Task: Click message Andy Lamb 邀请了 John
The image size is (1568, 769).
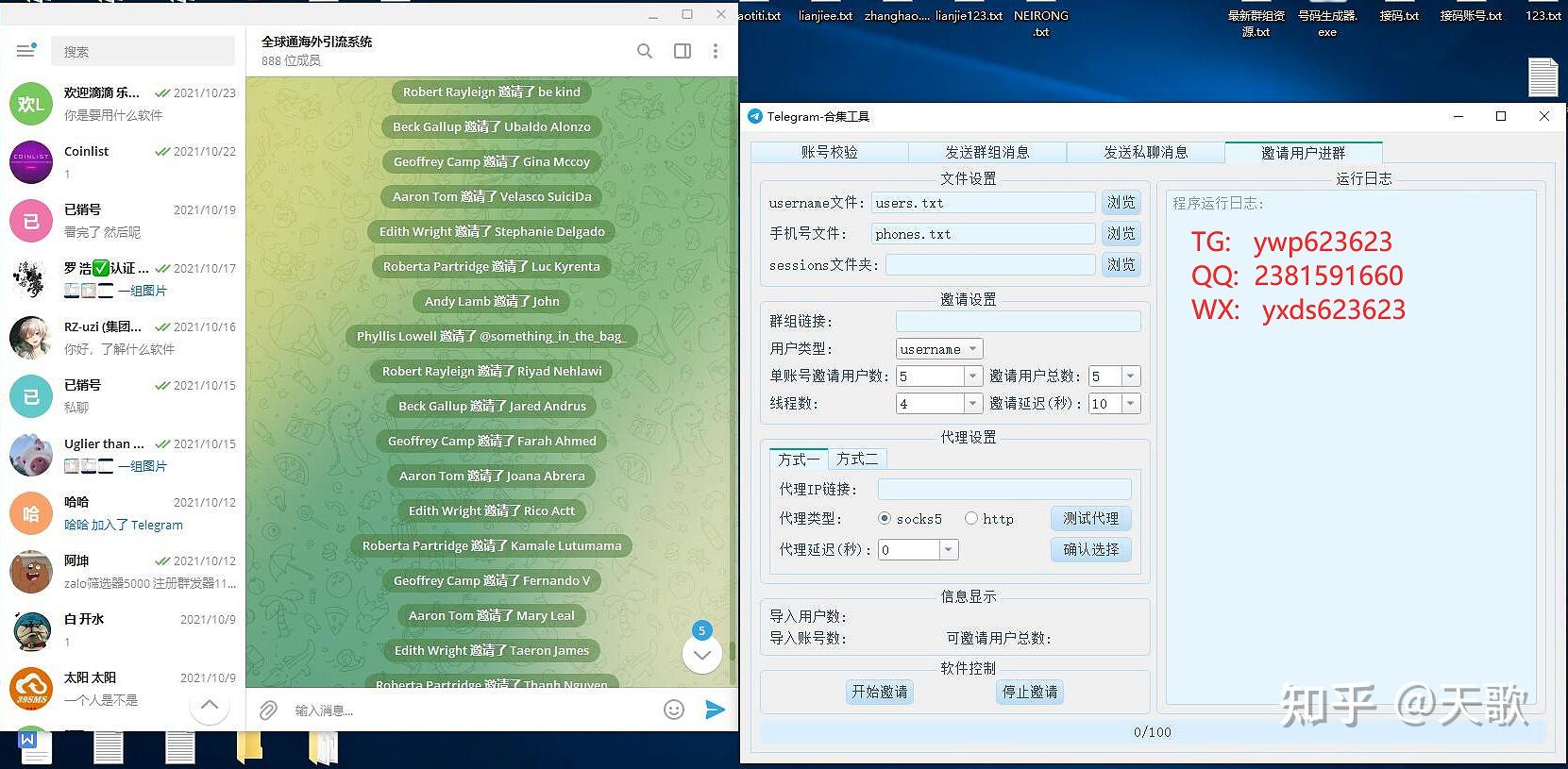Action: point(492,301)
